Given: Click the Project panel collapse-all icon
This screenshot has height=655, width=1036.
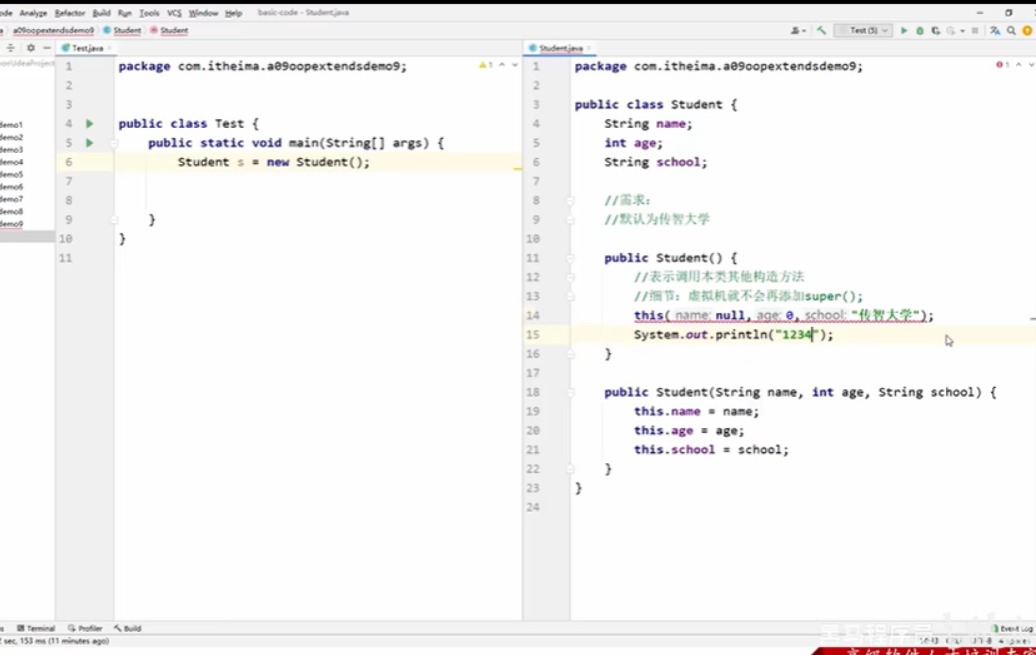Looking at the screenshot, I should coord(10,48).
